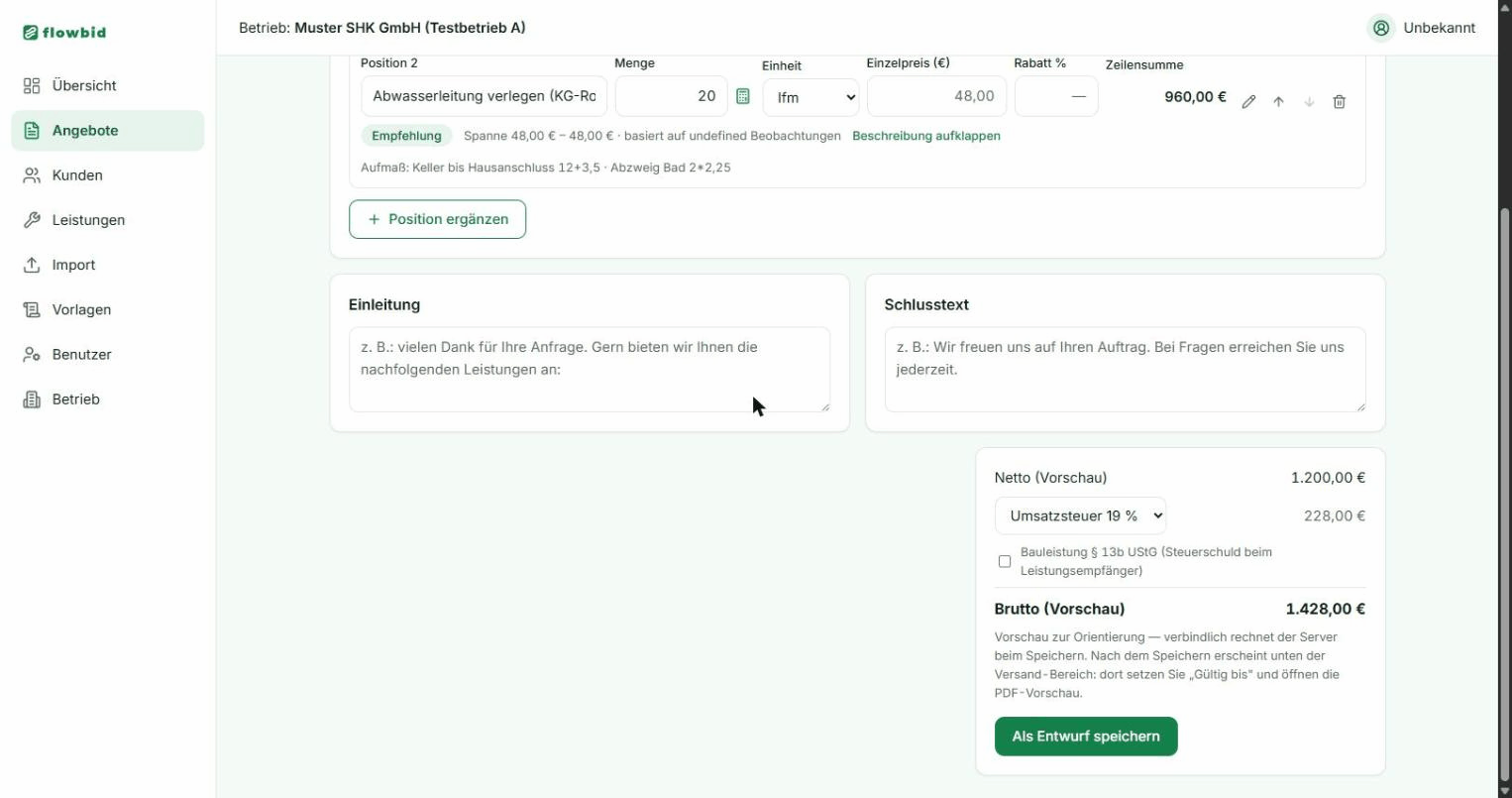
Task: Focus the Rabatt % field
Action: coord(1056,96)
